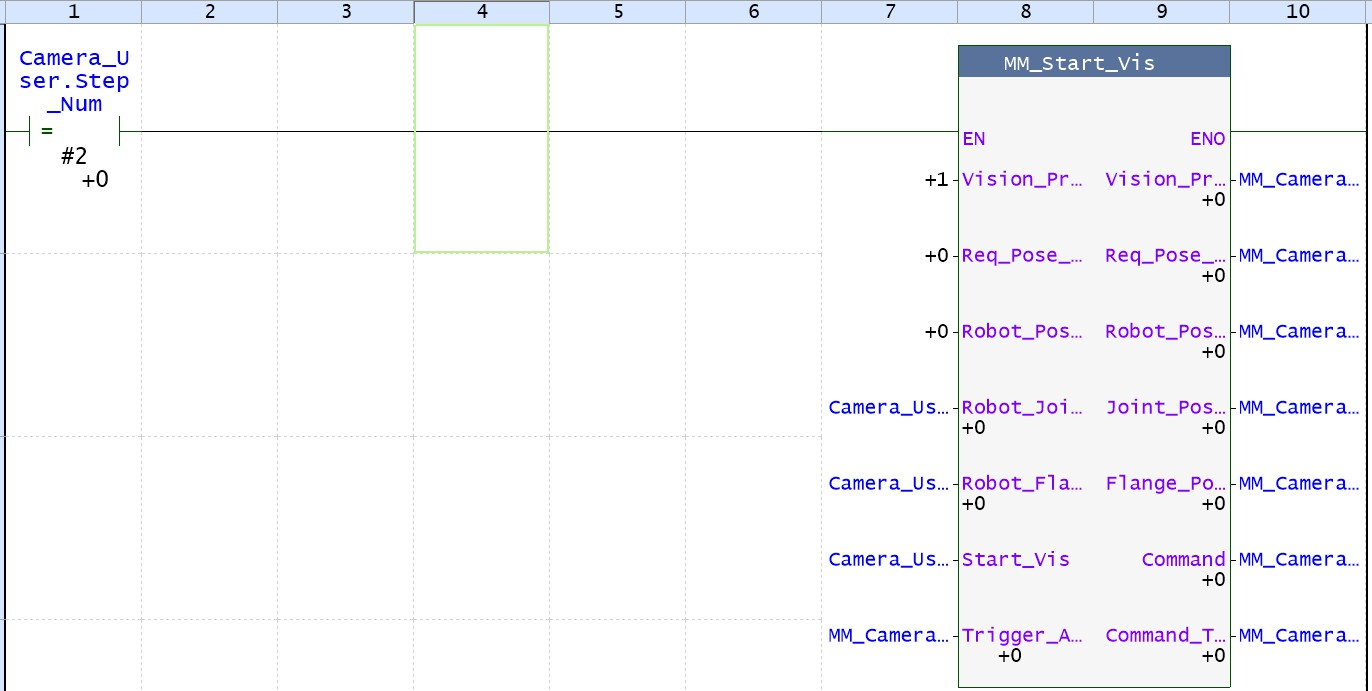Select the Camera_Us variable wired to Start_Vis

click(x=888, y=560)
